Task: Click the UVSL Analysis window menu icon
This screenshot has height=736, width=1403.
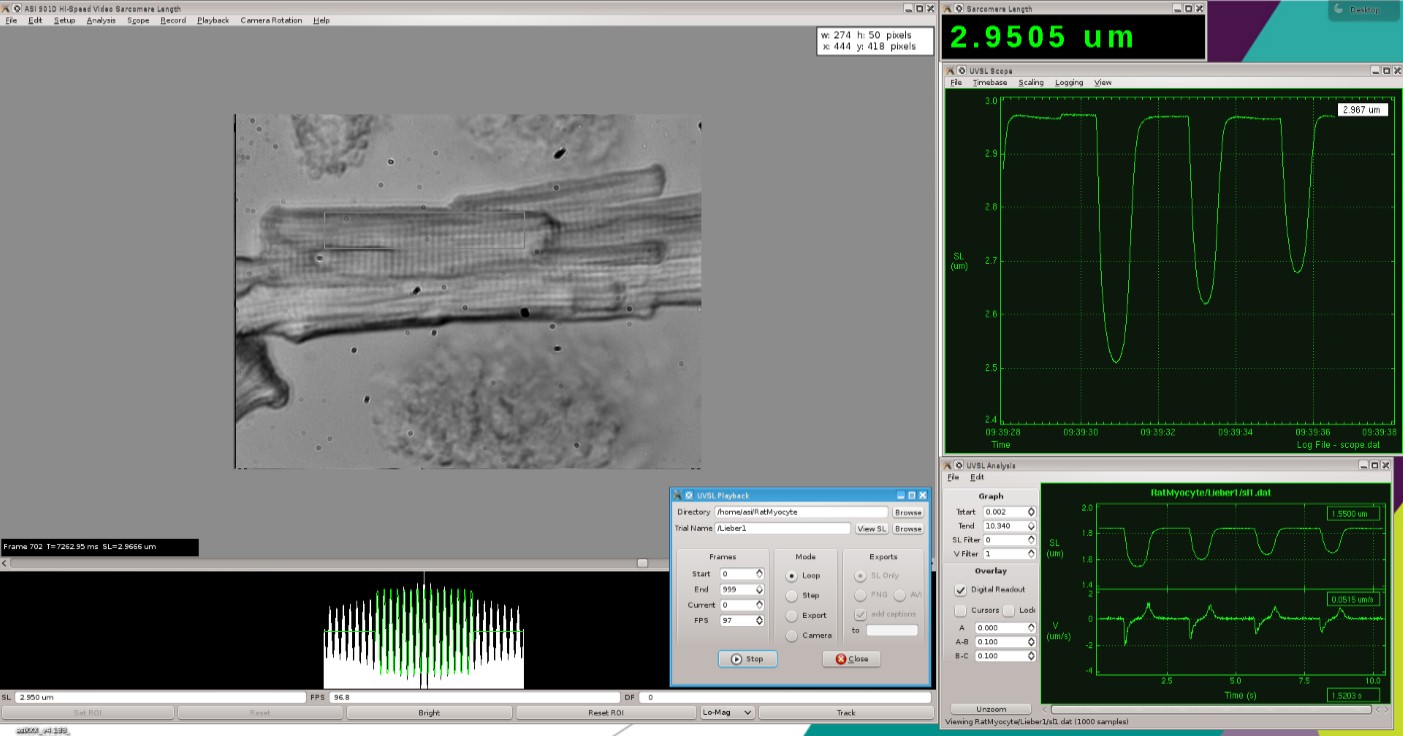Action: (948, 465)
